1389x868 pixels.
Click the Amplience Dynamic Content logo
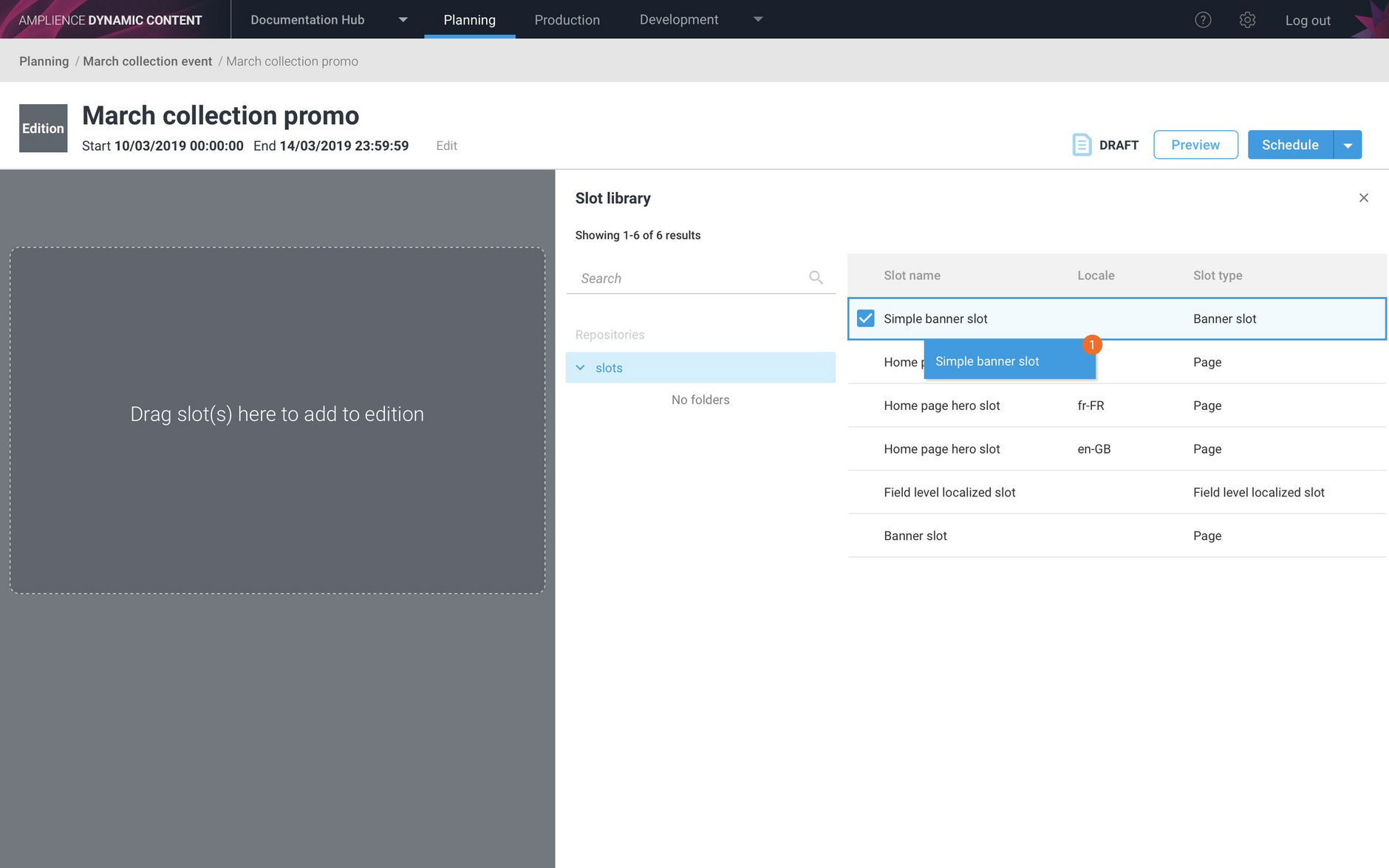tap(109, 19)
